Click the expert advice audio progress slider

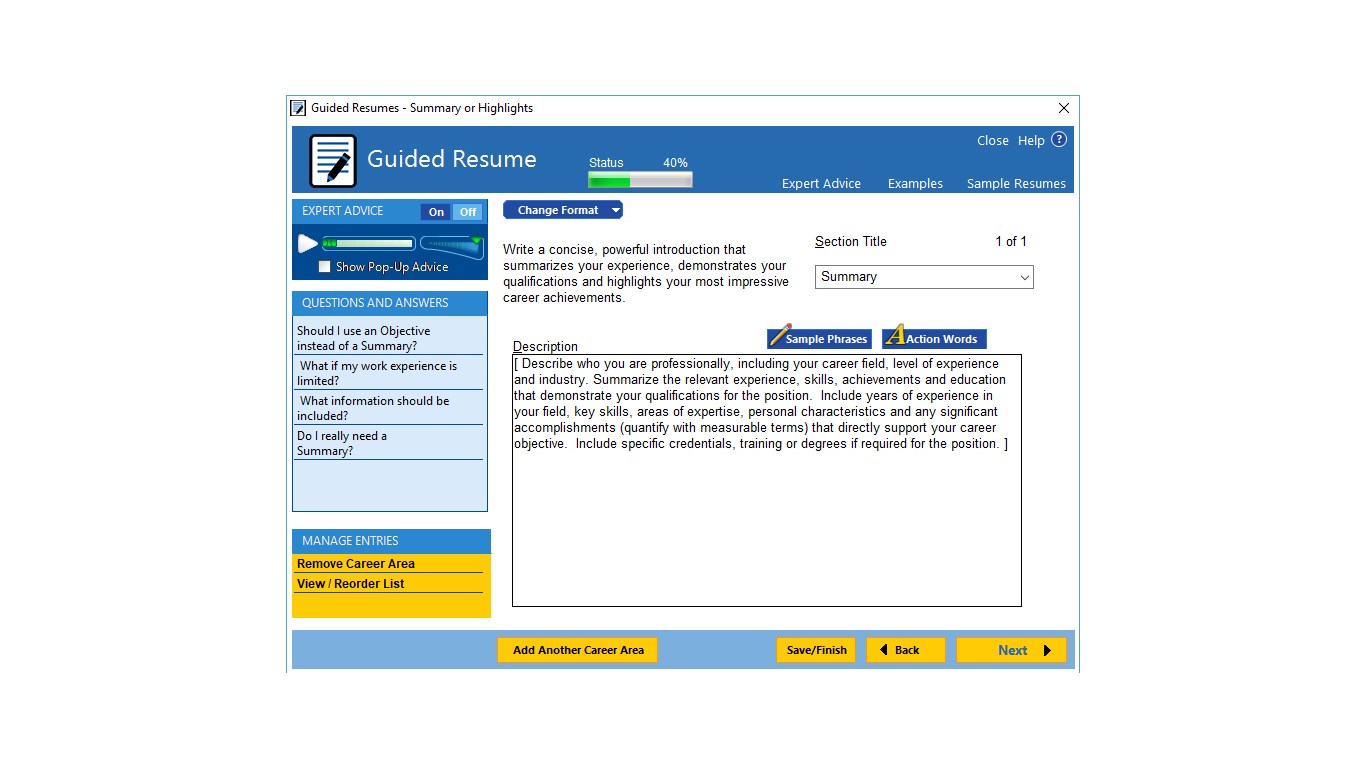tap(368, 243)
